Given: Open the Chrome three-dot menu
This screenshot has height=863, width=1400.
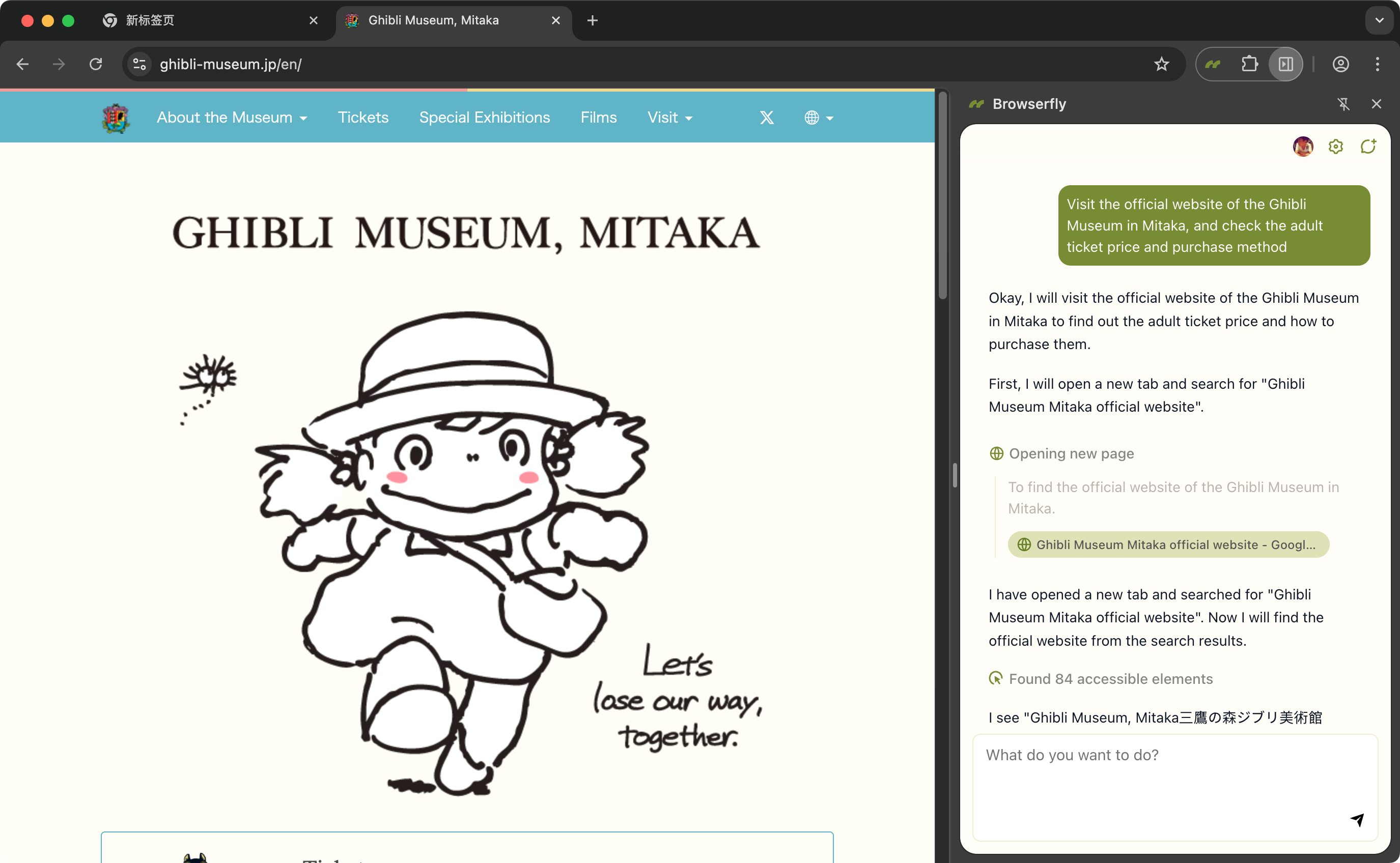Looking at the screenshot, I should click(1377, 64).
